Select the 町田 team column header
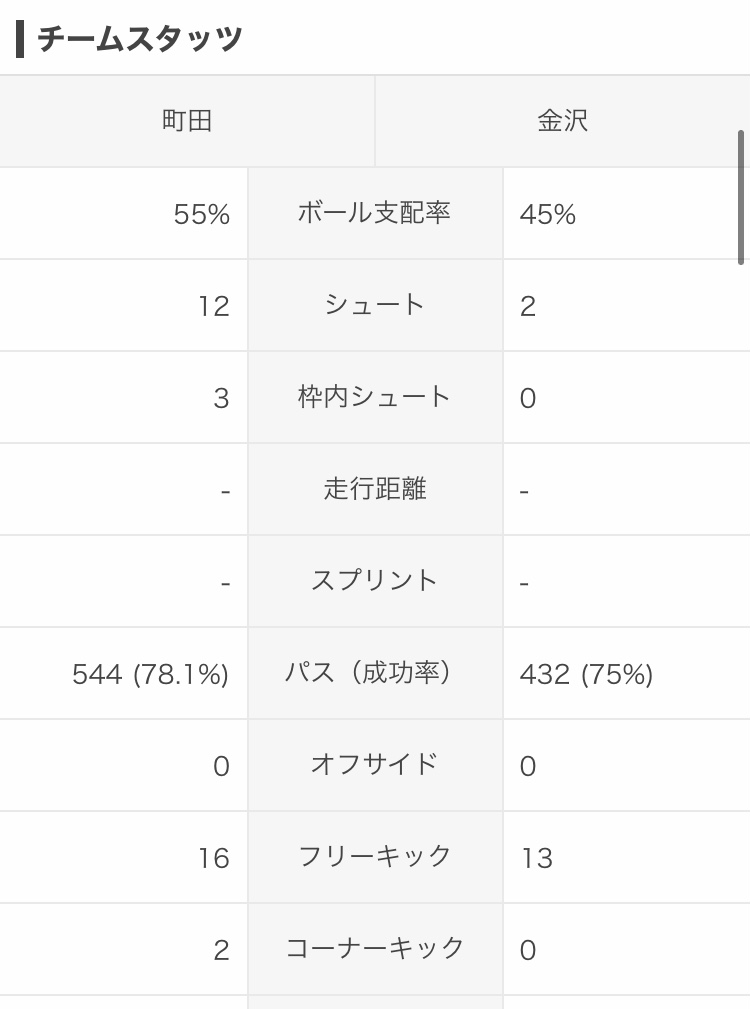 pyautogui.click(x=187, y=121)
